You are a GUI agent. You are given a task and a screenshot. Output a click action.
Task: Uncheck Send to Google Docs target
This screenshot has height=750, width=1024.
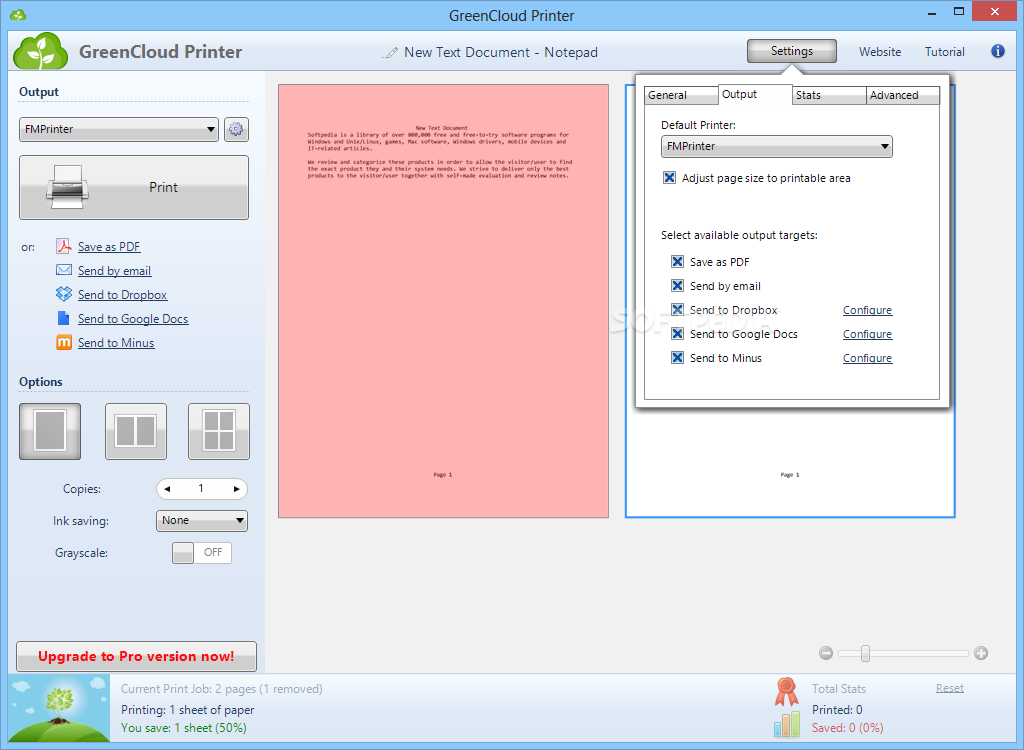point(677,334)
